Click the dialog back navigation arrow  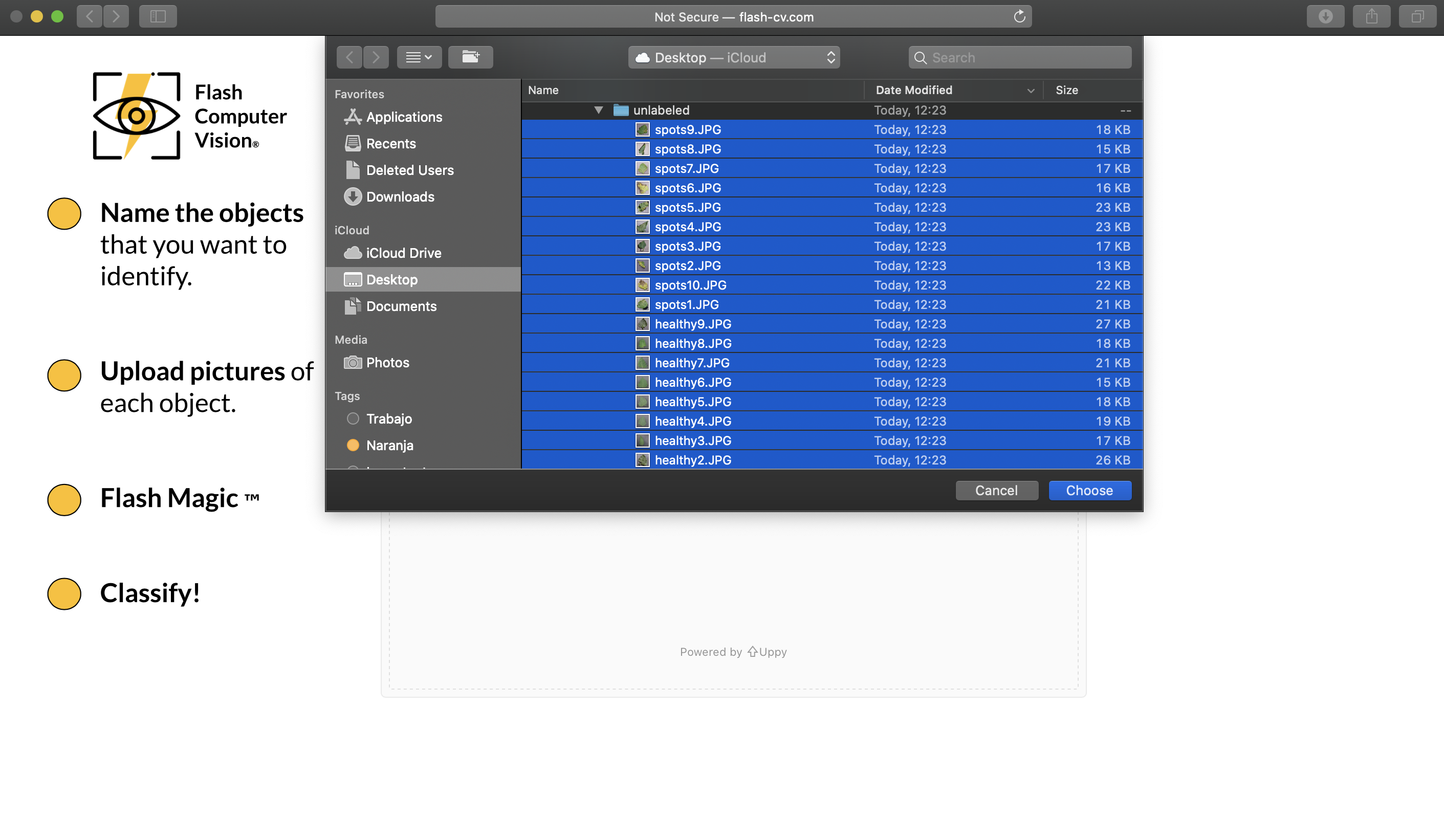[349, 57]
